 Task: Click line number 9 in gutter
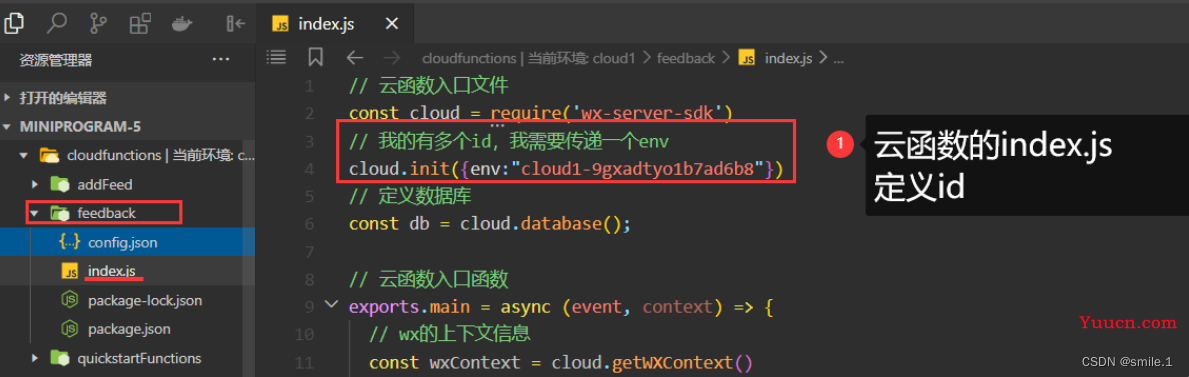(309, 306)
